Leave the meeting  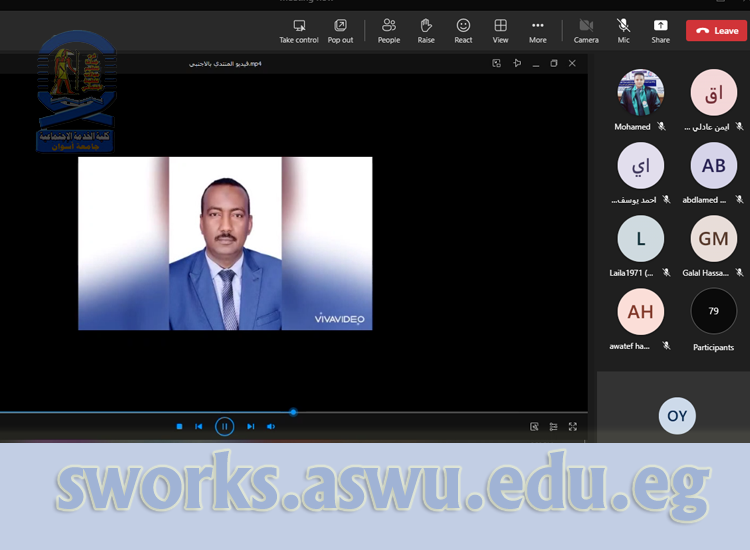pos(716,31)
